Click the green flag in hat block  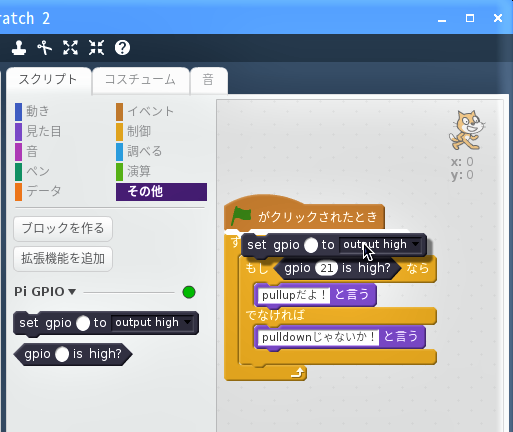pos(241,216)
